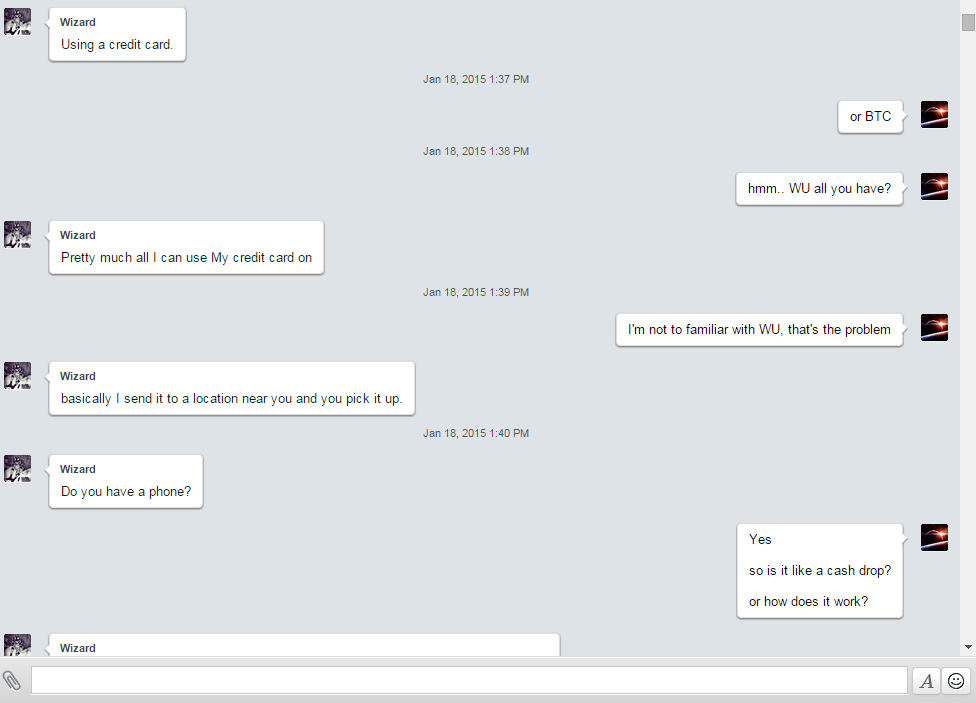Click the scrollbar down arrow
The width and height of the screenshot is (976, 703).
click(x=968, y=647)
